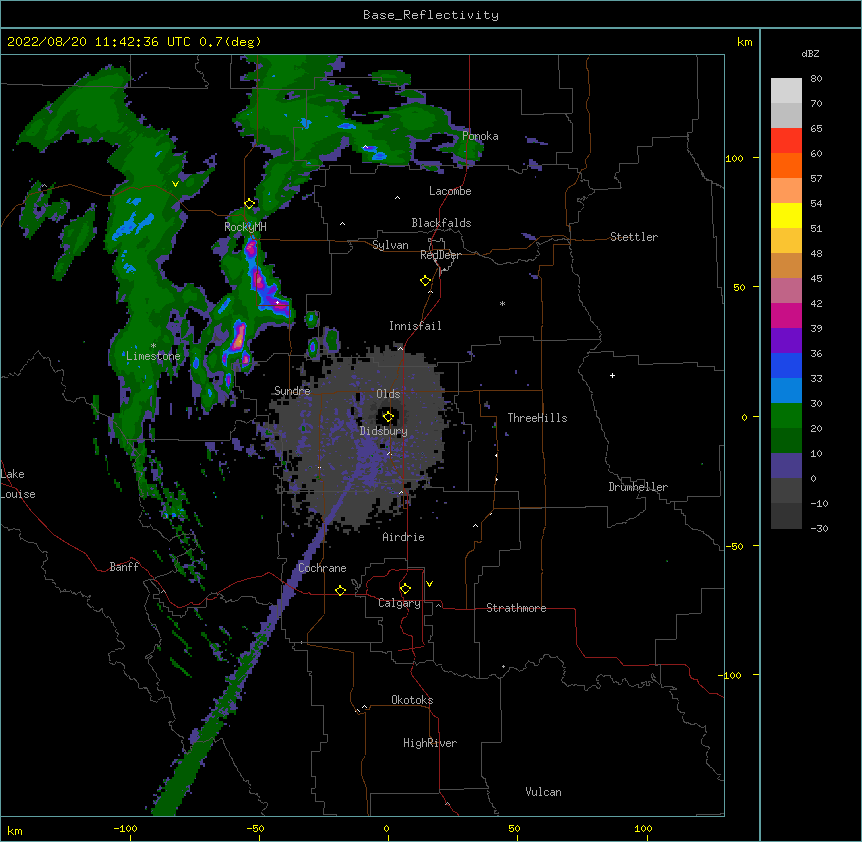Select the red 65-60 dBZ legend swatch
The width and height of the screenshot is (862, 842).
pos(786,141)
